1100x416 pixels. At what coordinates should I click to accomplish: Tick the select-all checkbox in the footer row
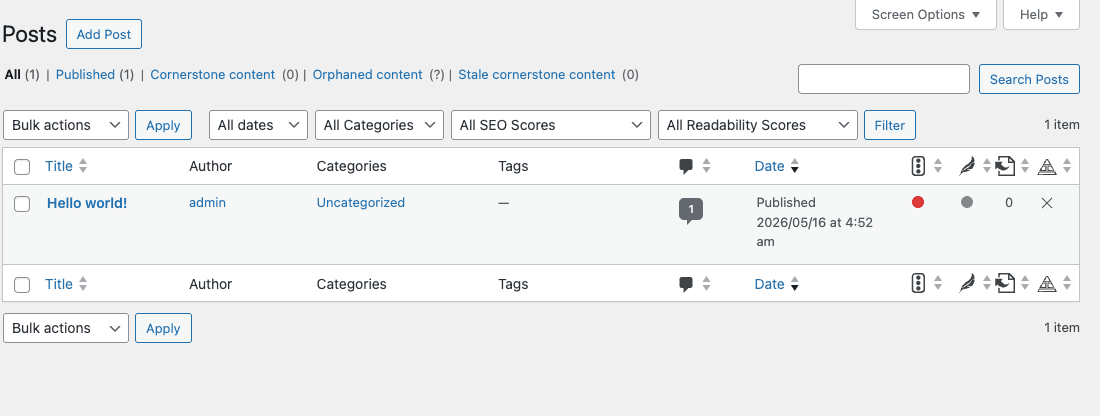(x=22, y=284)
